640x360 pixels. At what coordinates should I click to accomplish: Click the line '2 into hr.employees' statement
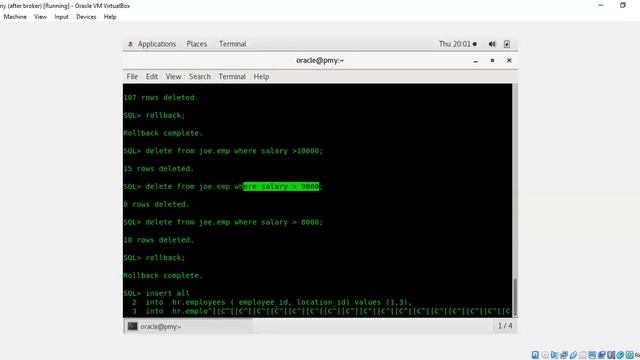271,302
